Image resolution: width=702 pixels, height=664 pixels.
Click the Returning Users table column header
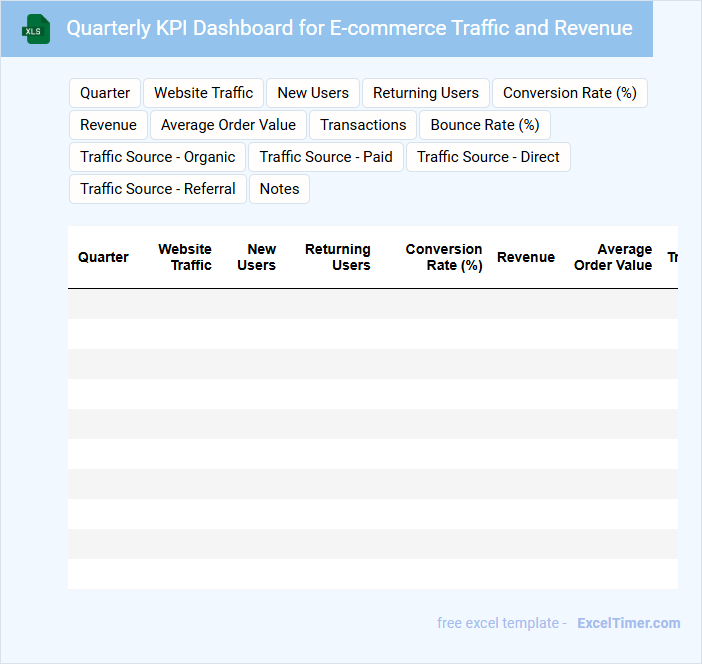(338, 257)
